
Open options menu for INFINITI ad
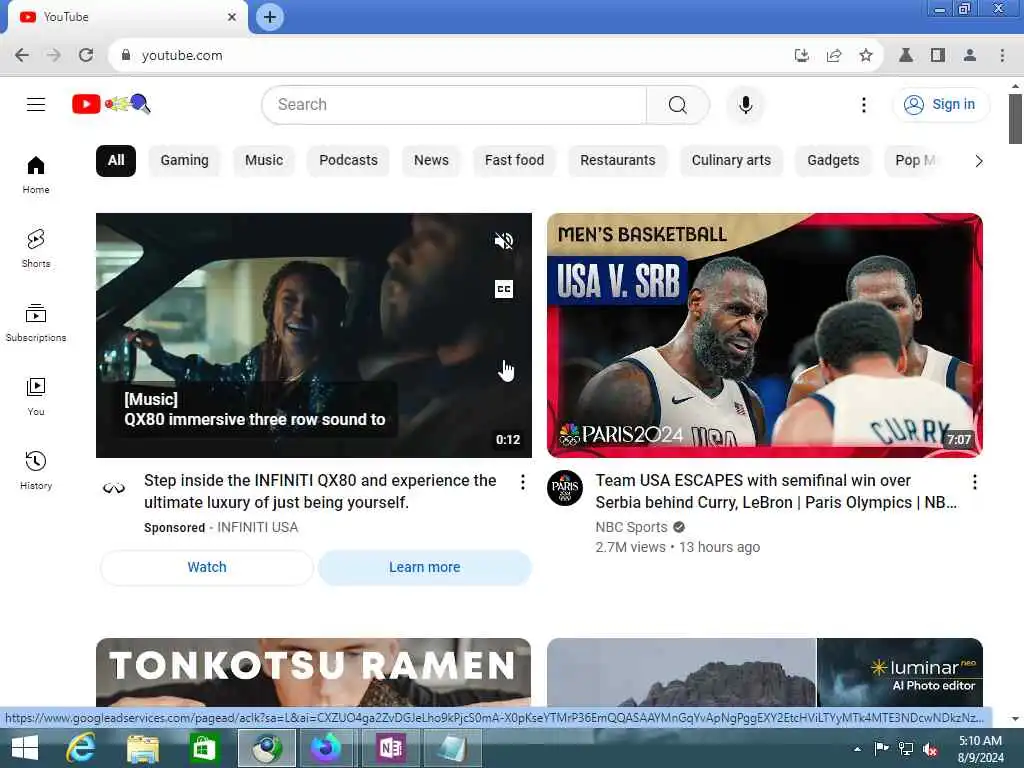point(522,482)
